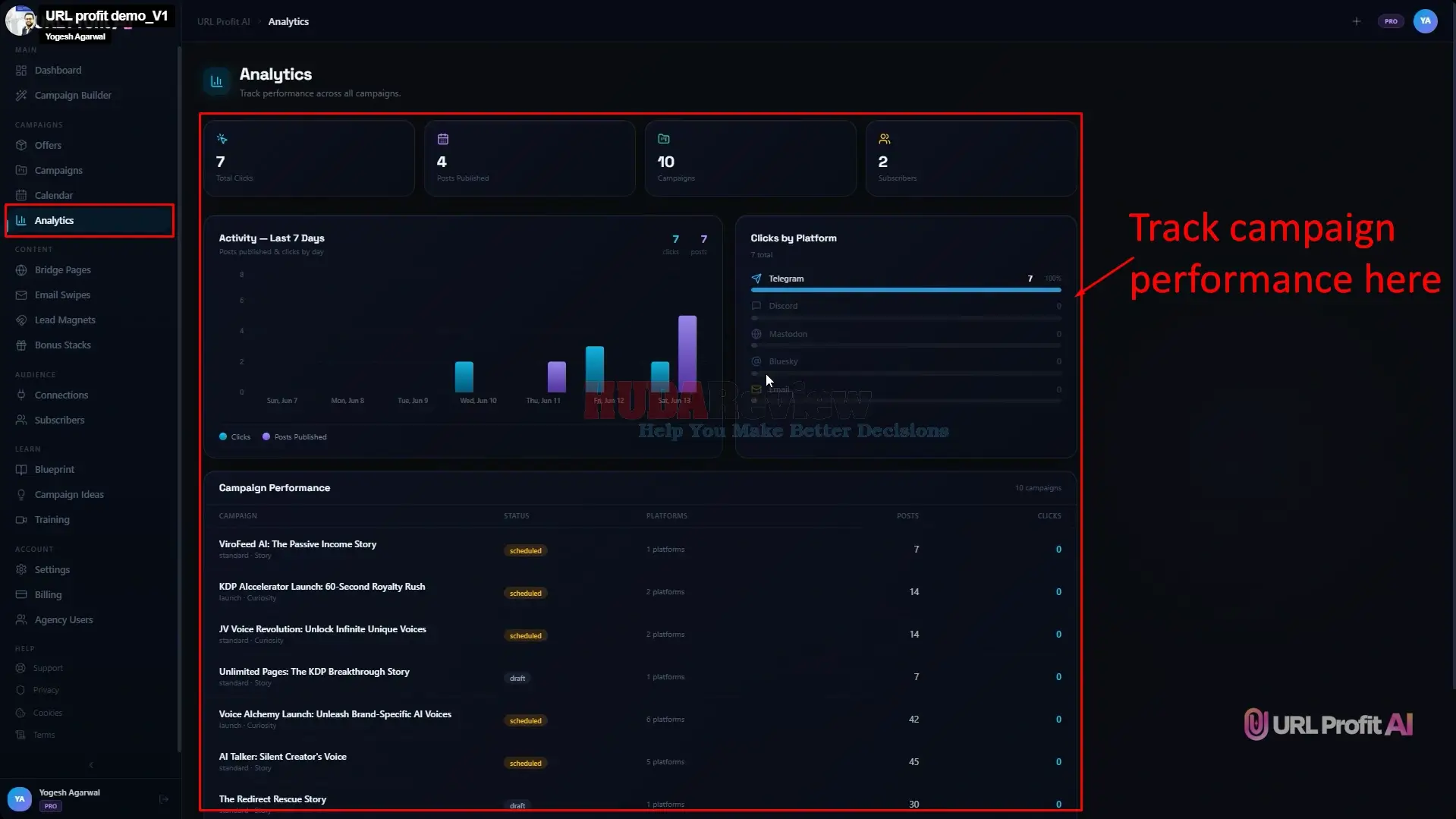
Task: Click the POSTS column header
Action: 907,516
